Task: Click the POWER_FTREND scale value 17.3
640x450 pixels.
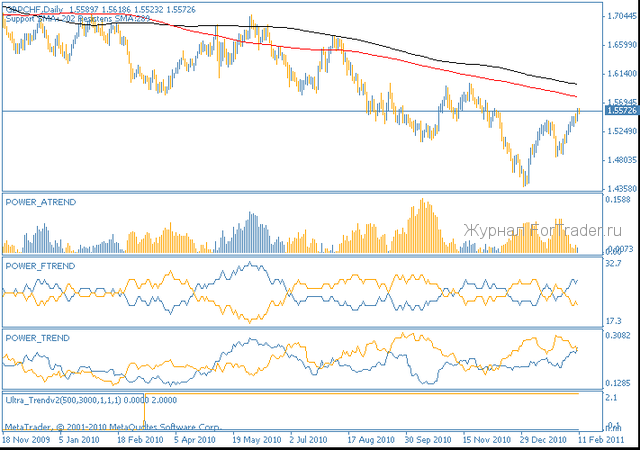Action: coord(613,321)
